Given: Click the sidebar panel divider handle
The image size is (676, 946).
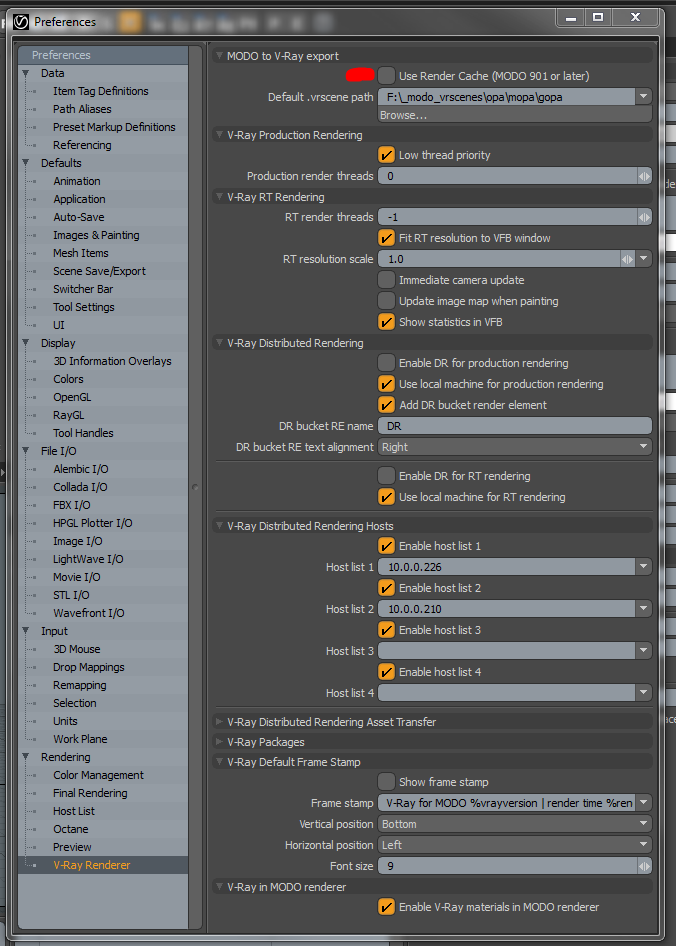Looking at the screenshot, I should point(195,487).
